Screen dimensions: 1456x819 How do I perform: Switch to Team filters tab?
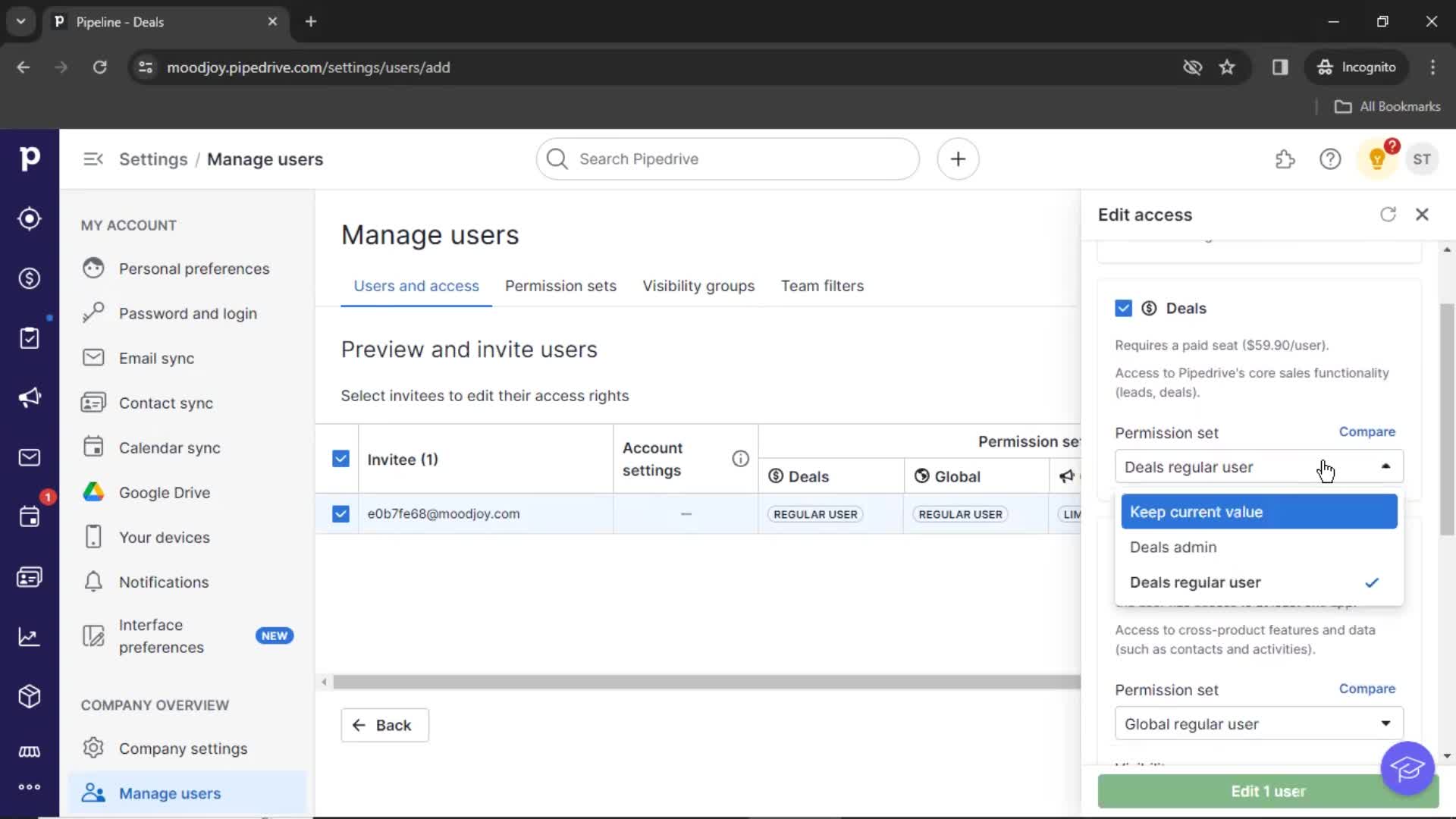click(x=822, y=286)
